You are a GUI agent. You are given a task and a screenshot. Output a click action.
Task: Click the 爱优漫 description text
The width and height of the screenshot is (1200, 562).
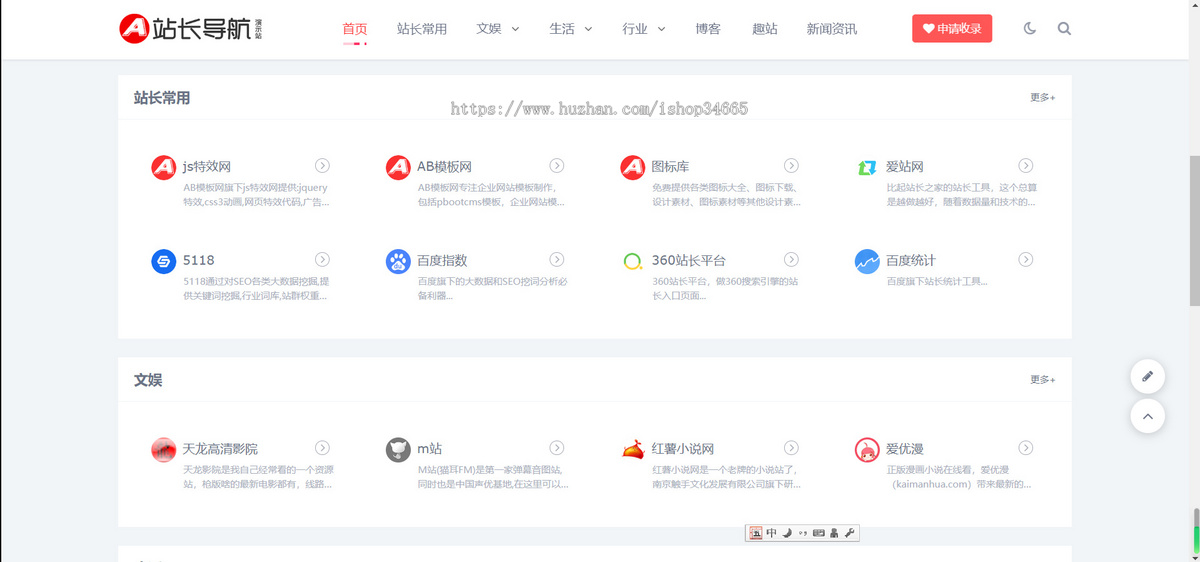(959, 476)
